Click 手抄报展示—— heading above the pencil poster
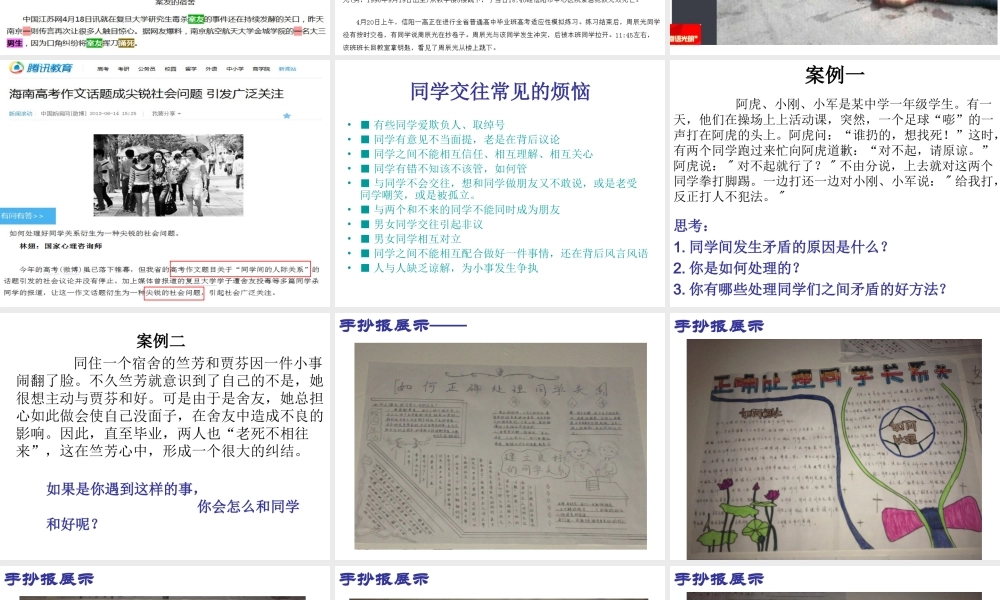The height and width of the screenshot is (600, 1000). [403, 326]
